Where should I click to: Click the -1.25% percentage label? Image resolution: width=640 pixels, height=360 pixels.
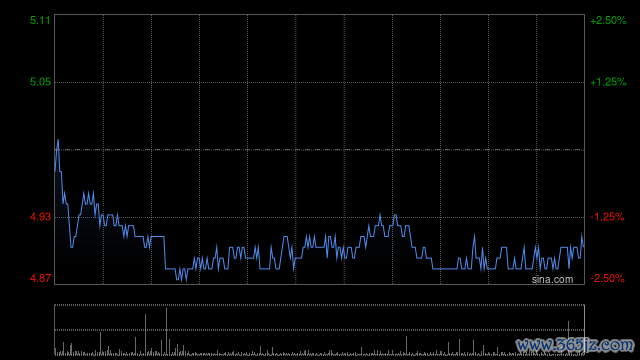click(x=607, y=217)
